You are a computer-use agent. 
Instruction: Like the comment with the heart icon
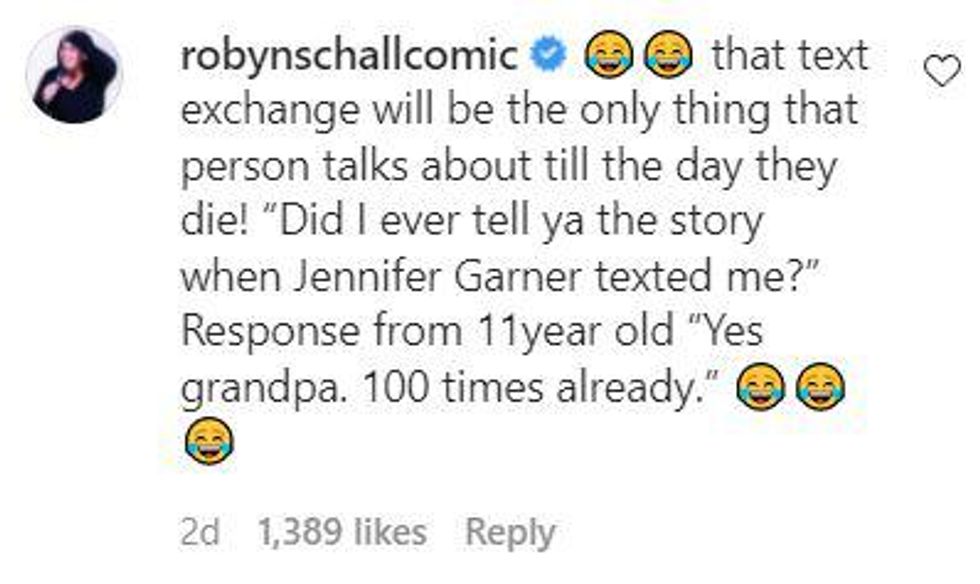tap(942, 70)
